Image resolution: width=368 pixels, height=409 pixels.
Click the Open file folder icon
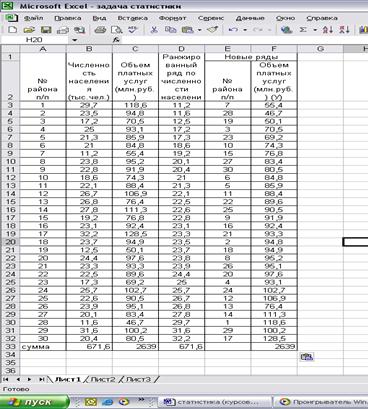[x=29, y=30]
